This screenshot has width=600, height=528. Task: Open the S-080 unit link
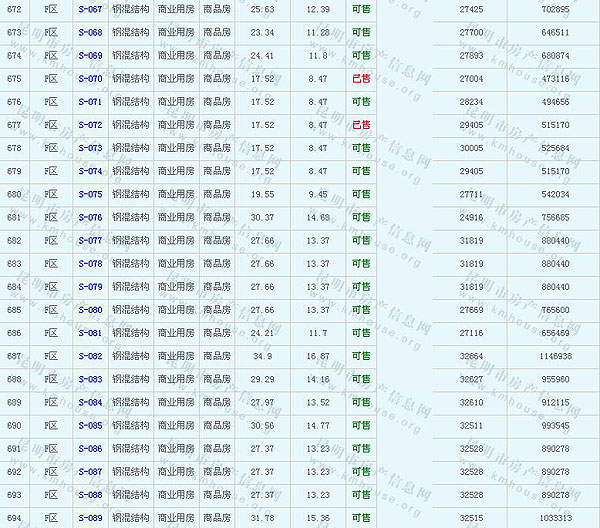[90, 310]
